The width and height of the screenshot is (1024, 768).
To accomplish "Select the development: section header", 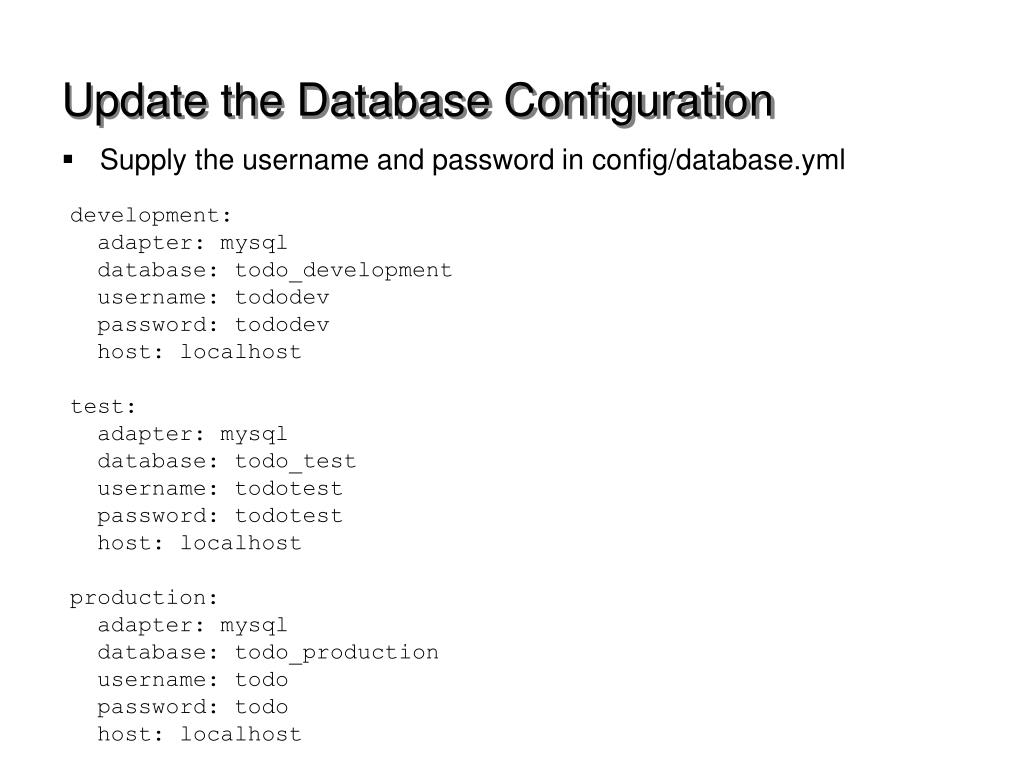I will (151, 216).
